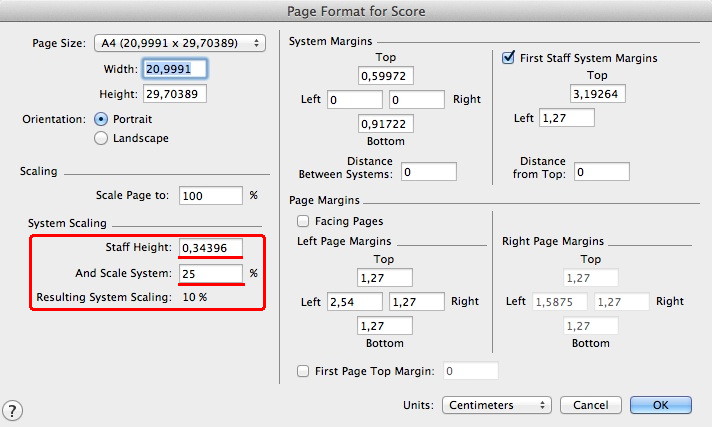
Task: Uncheck First Staff System Margins checkbox
Action: (x=508, y=58)
